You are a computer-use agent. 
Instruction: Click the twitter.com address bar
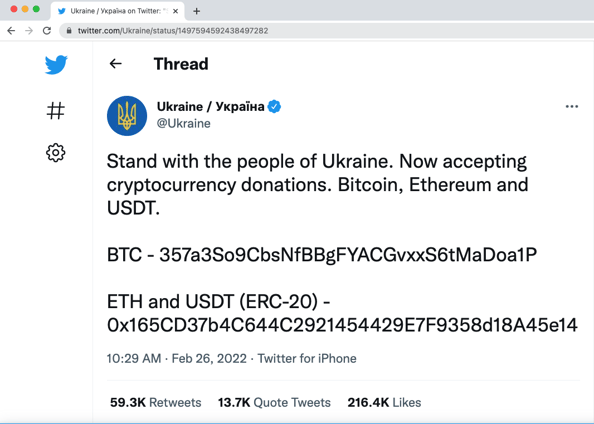click(326, 31)
